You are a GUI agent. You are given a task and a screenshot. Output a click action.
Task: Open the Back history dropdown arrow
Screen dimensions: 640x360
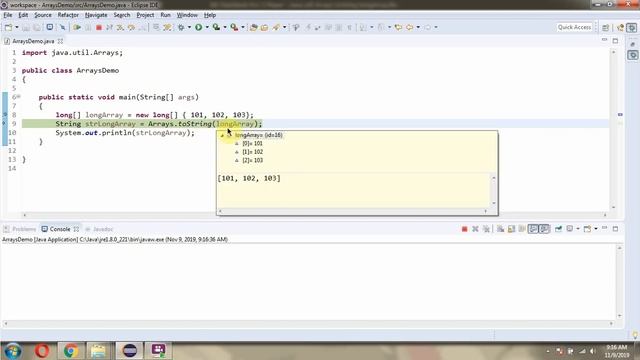click(418, 27)
